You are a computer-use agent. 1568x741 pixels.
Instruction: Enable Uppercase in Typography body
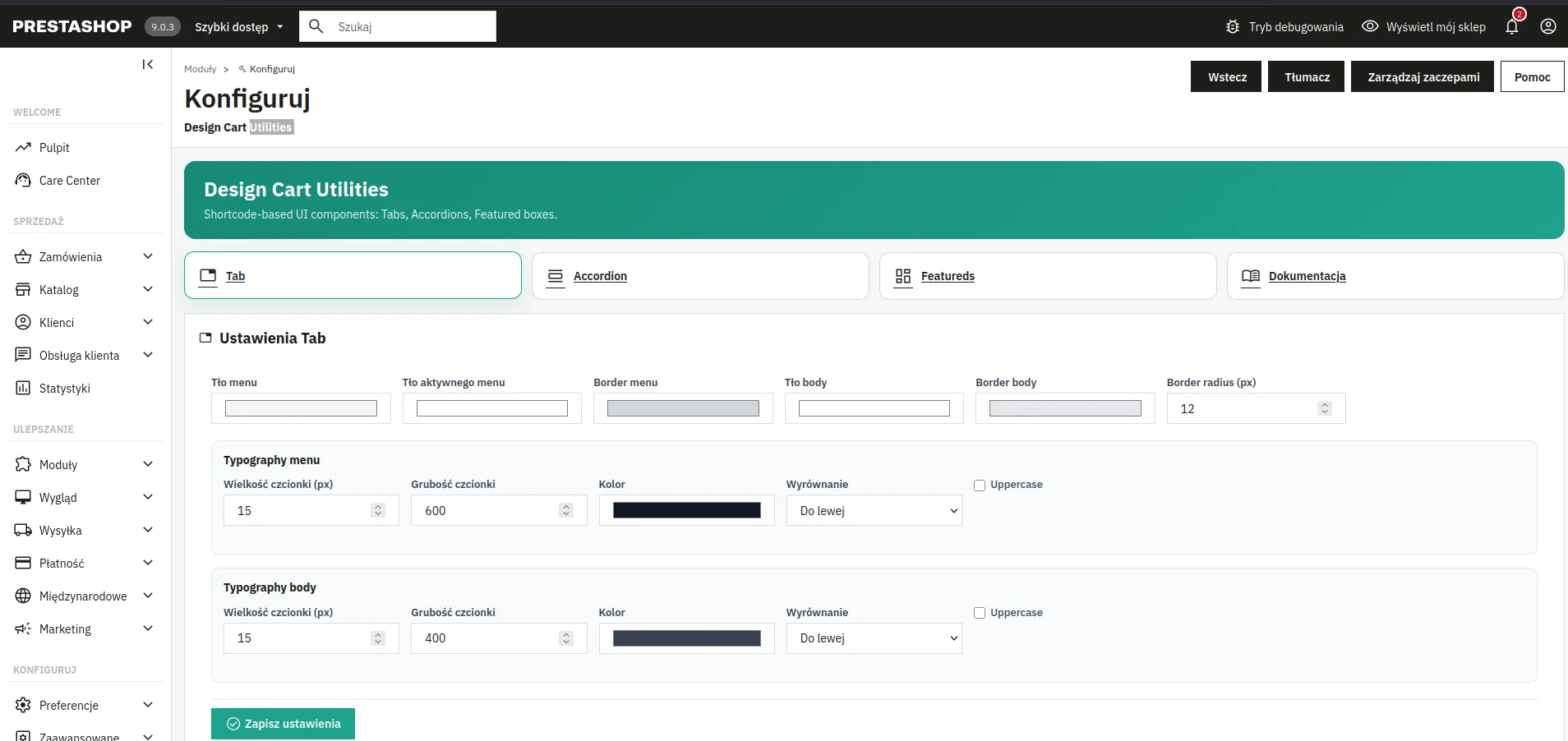980,613
